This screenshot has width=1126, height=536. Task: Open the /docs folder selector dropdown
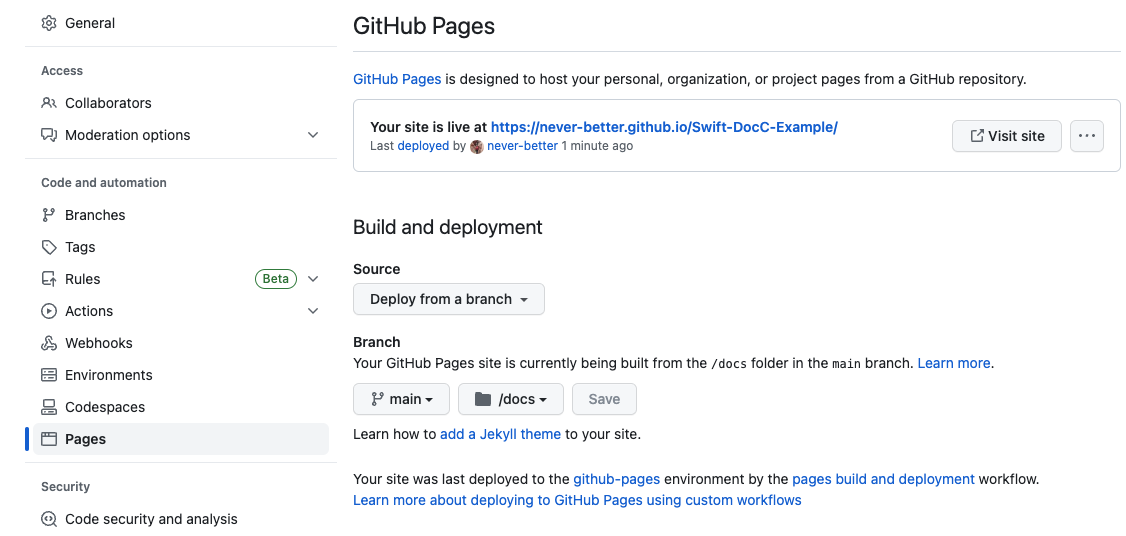tap(511, 399)
